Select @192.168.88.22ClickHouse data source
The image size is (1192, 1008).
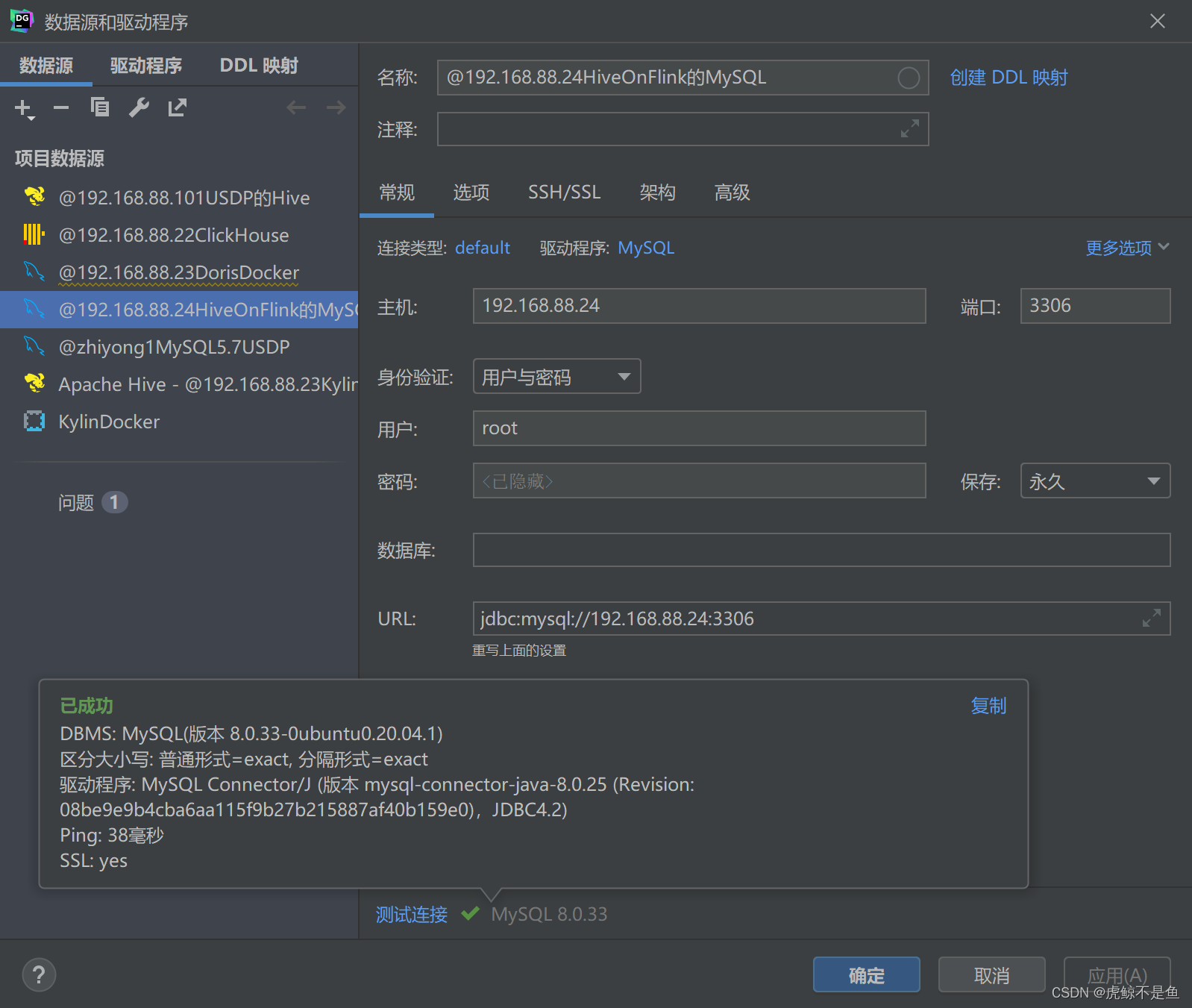(x=179, y=234)
